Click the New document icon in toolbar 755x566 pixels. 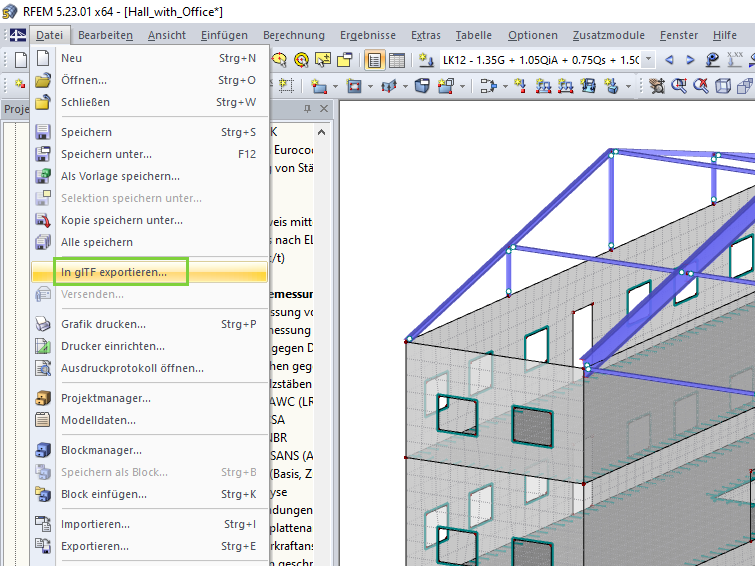click(x=21, y=60)
